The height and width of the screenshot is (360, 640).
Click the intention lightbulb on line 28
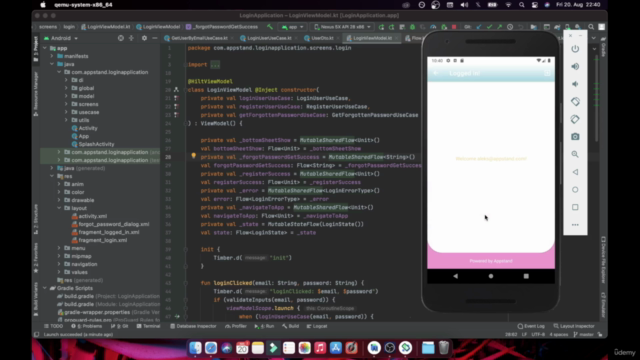(193, 156)
